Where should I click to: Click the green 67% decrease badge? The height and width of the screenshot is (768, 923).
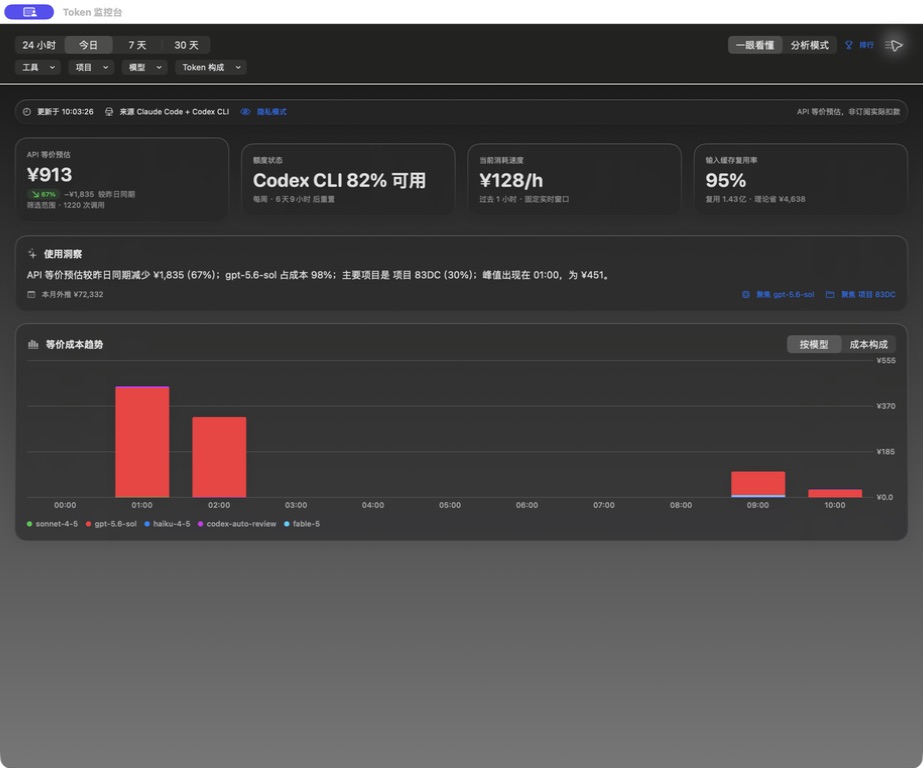click(x=44, y=194)
